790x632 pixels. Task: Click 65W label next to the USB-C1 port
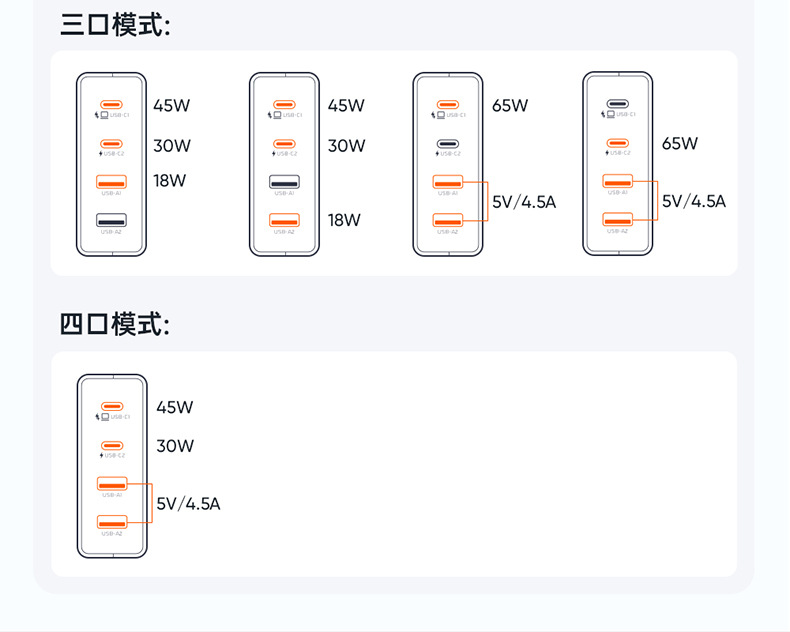(510, 105)
